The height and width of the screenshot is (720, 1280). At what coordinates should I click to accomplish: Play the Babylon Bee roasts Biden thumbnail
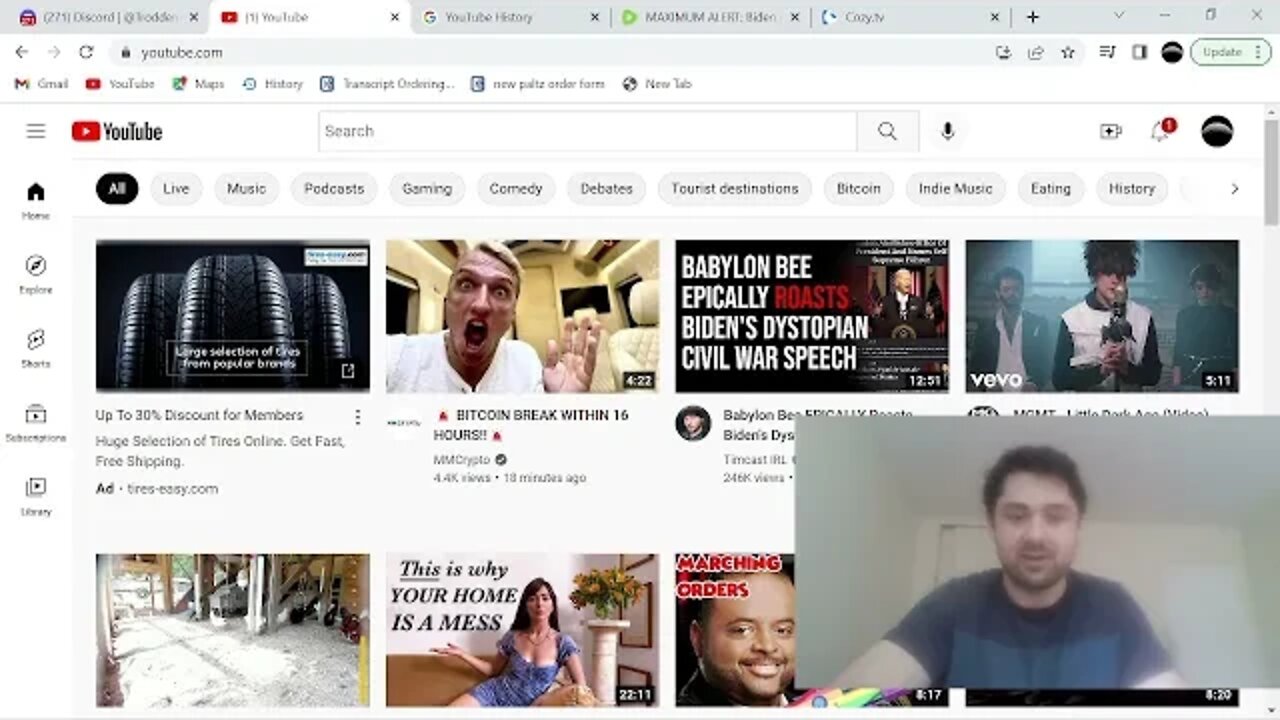coord(812,316)
